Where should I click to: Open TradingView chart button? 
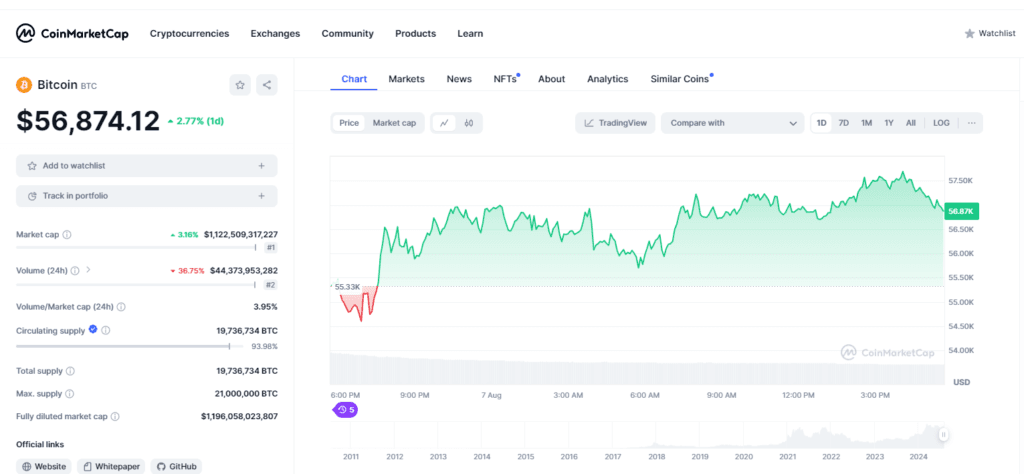click(615, 123)
